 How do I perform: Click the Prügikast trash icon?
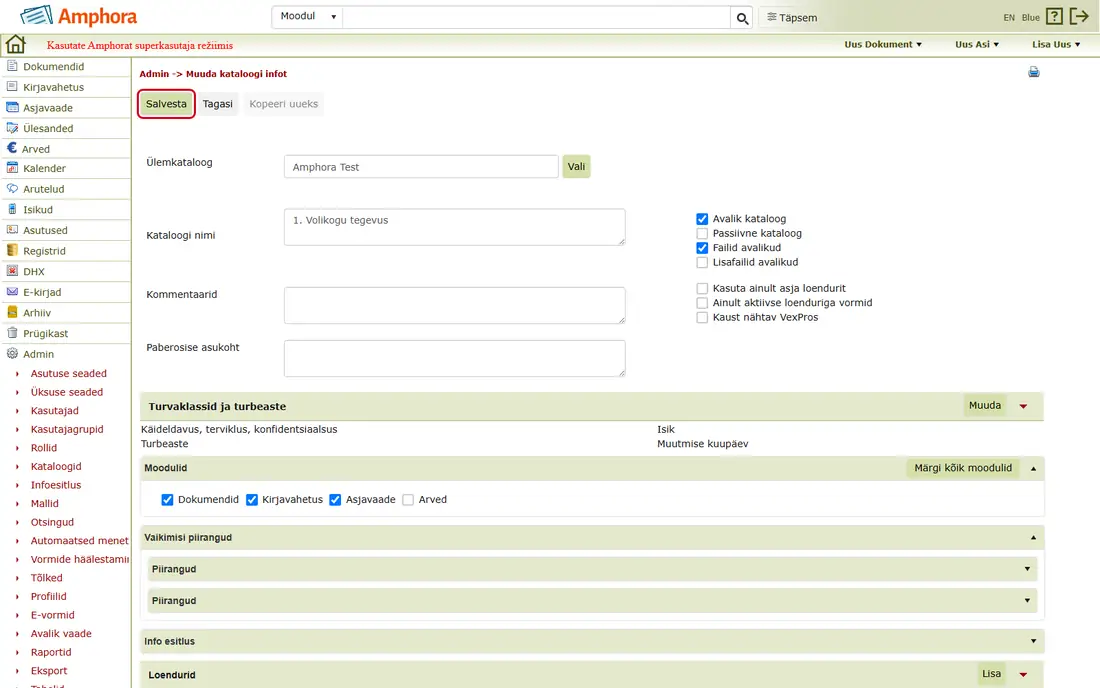(12, 333)
